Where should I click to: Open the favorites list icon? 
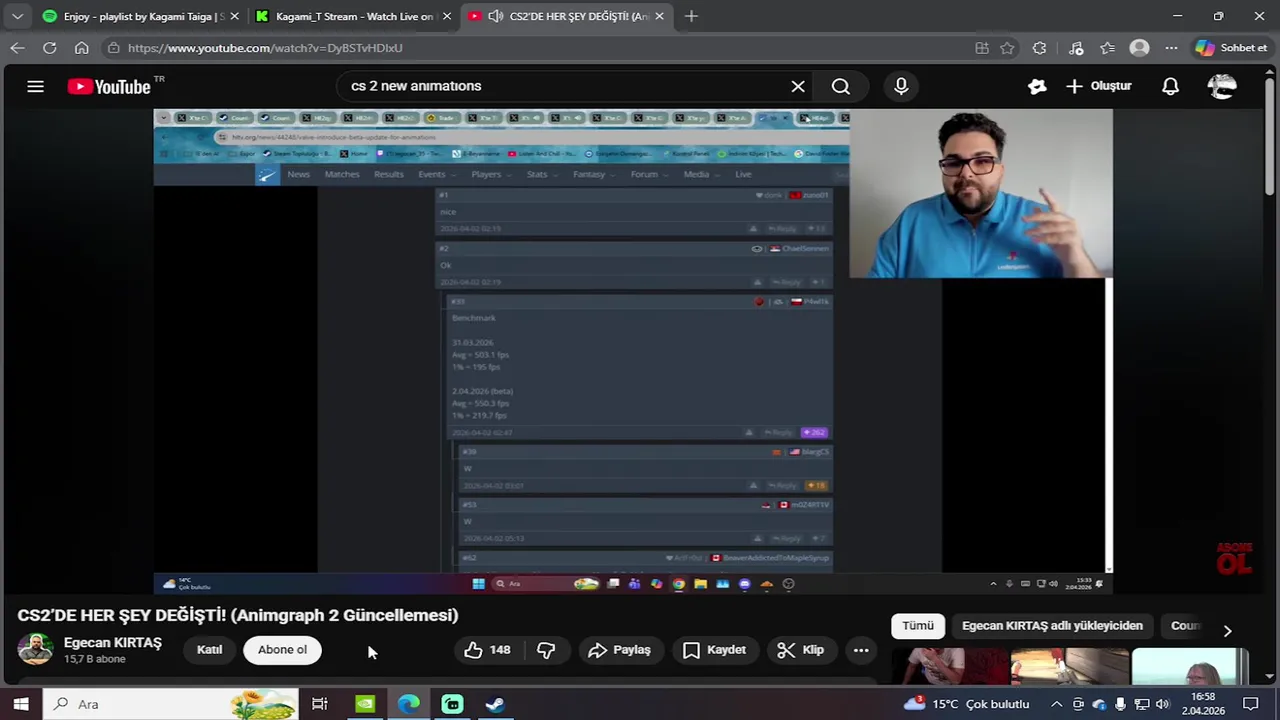click(1107, 48)
